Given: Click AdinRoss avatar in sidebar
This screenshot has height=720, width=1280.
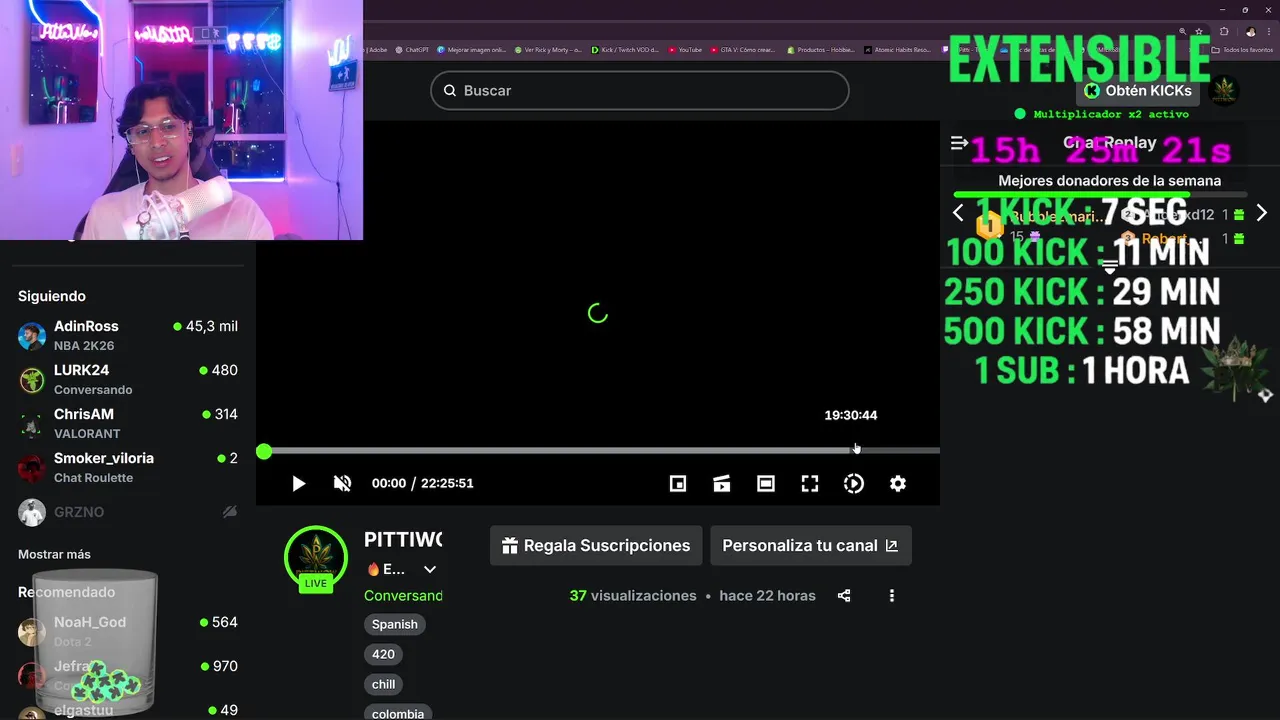Looking at the screenshot, I should [x=32, y=336].
